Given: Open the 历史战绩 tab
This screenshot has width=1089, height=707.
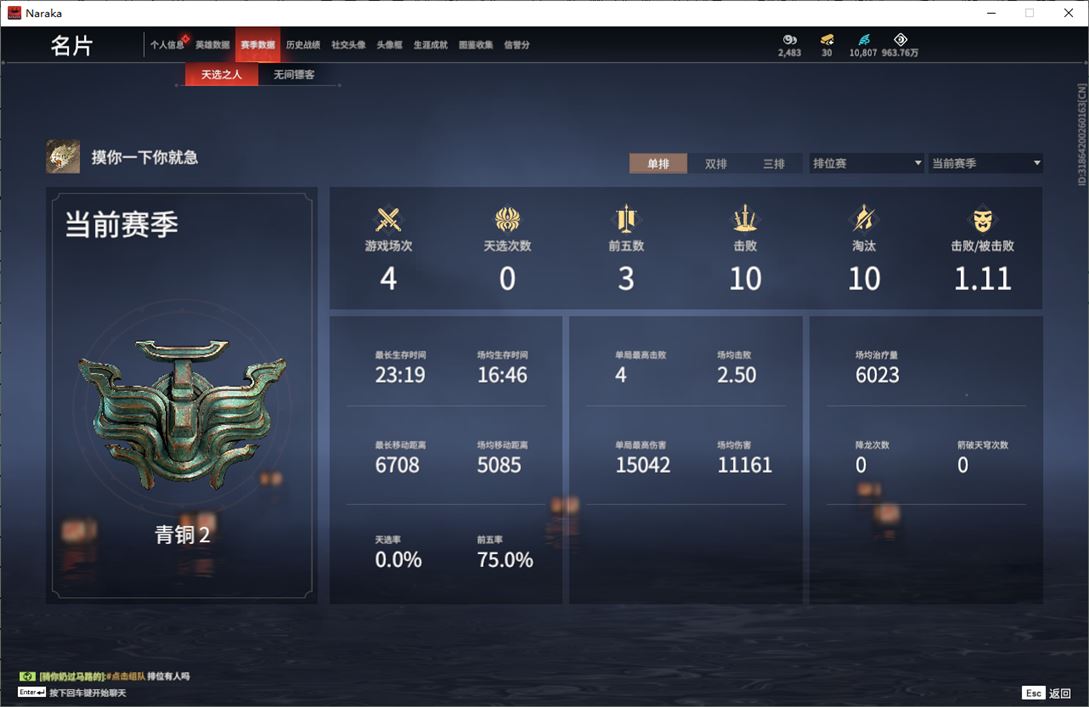Looking at the screenshot, I should 303,44.
